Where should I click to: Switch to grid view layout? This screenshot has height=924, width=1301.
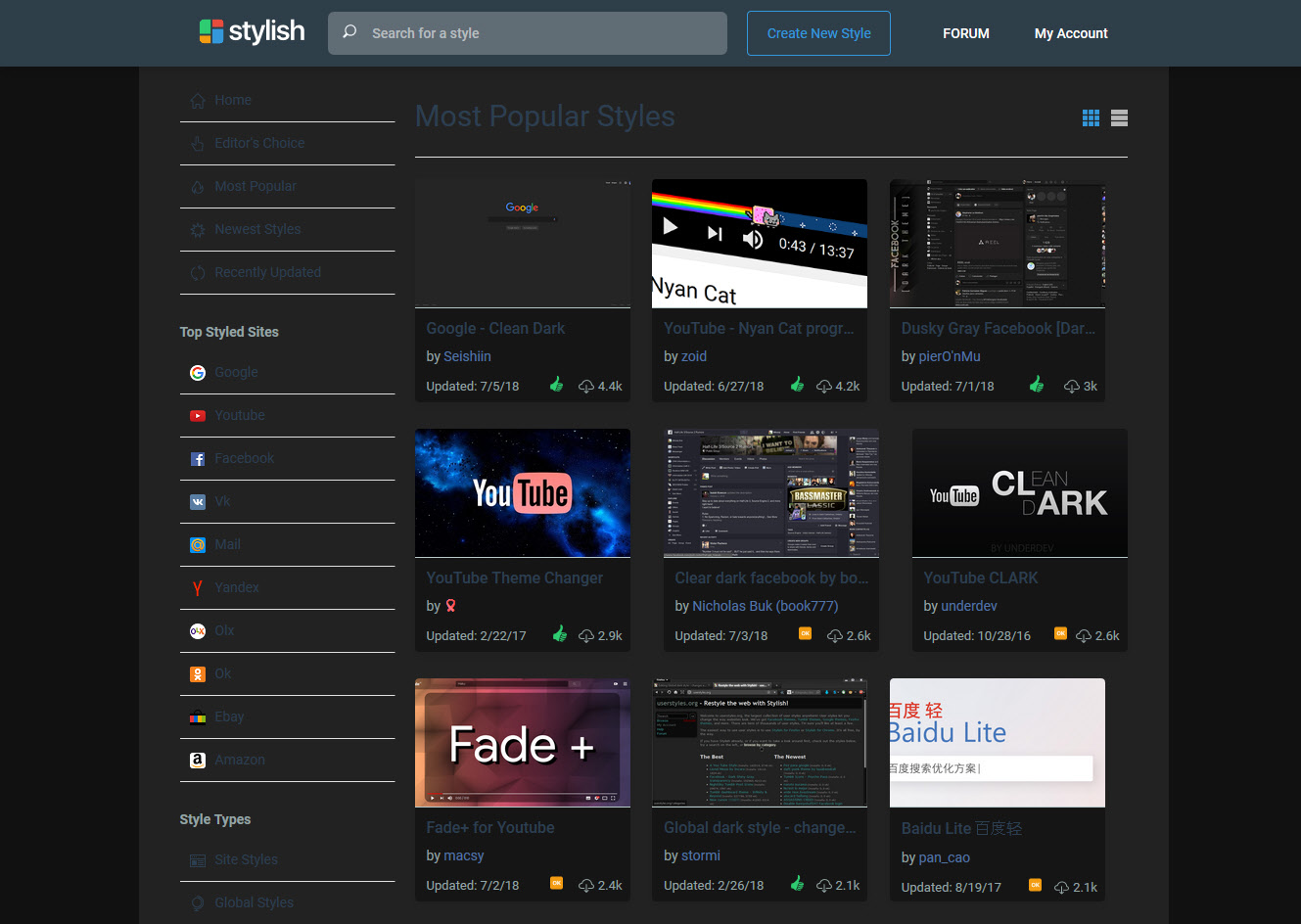point(1091,117)
